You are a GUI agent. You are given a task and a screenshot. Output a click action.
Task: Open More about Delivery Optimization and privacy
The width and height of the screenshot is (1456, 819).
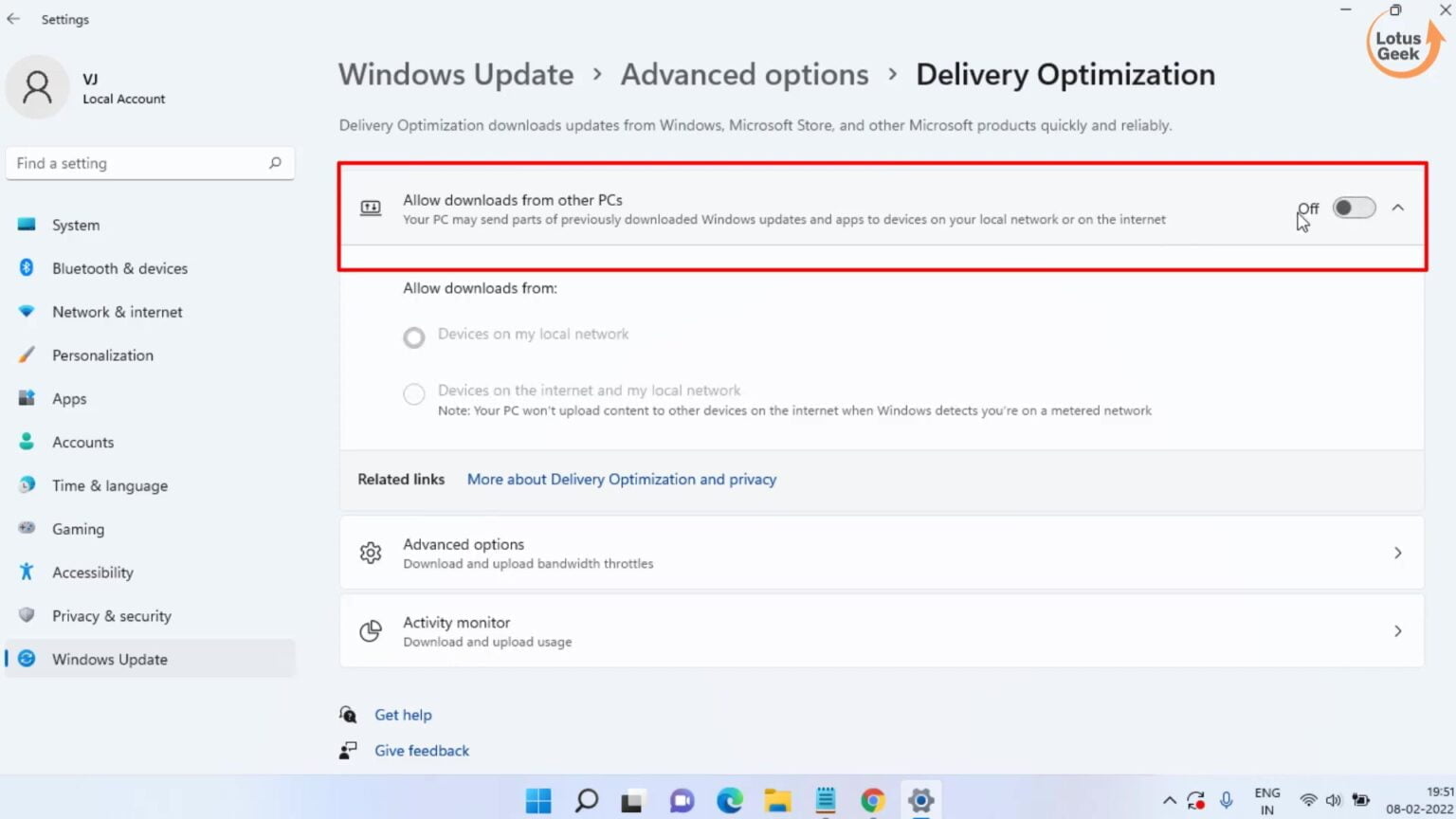point(622,480)
